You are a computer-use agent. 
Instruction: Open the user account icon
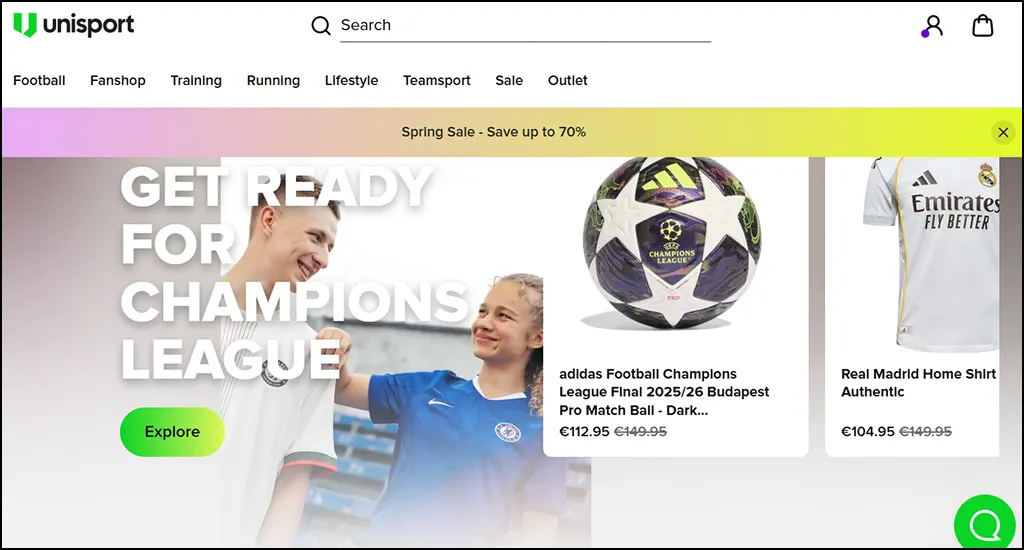pyautogui.click(x=933, y=26)
